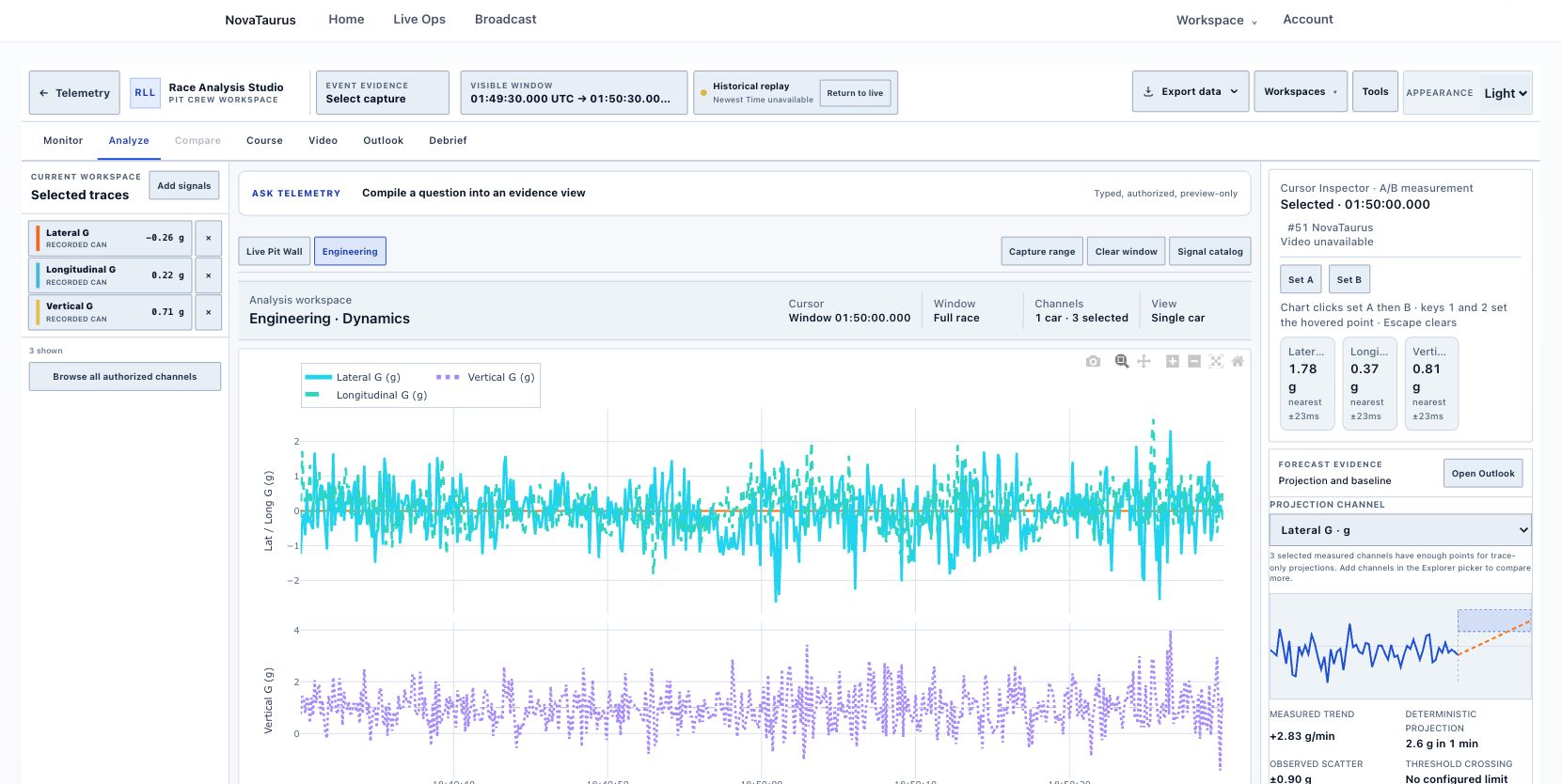The image size is (1562, 784).
Task: Remove the Lateral G trace
Action: (x=209, y=238)
